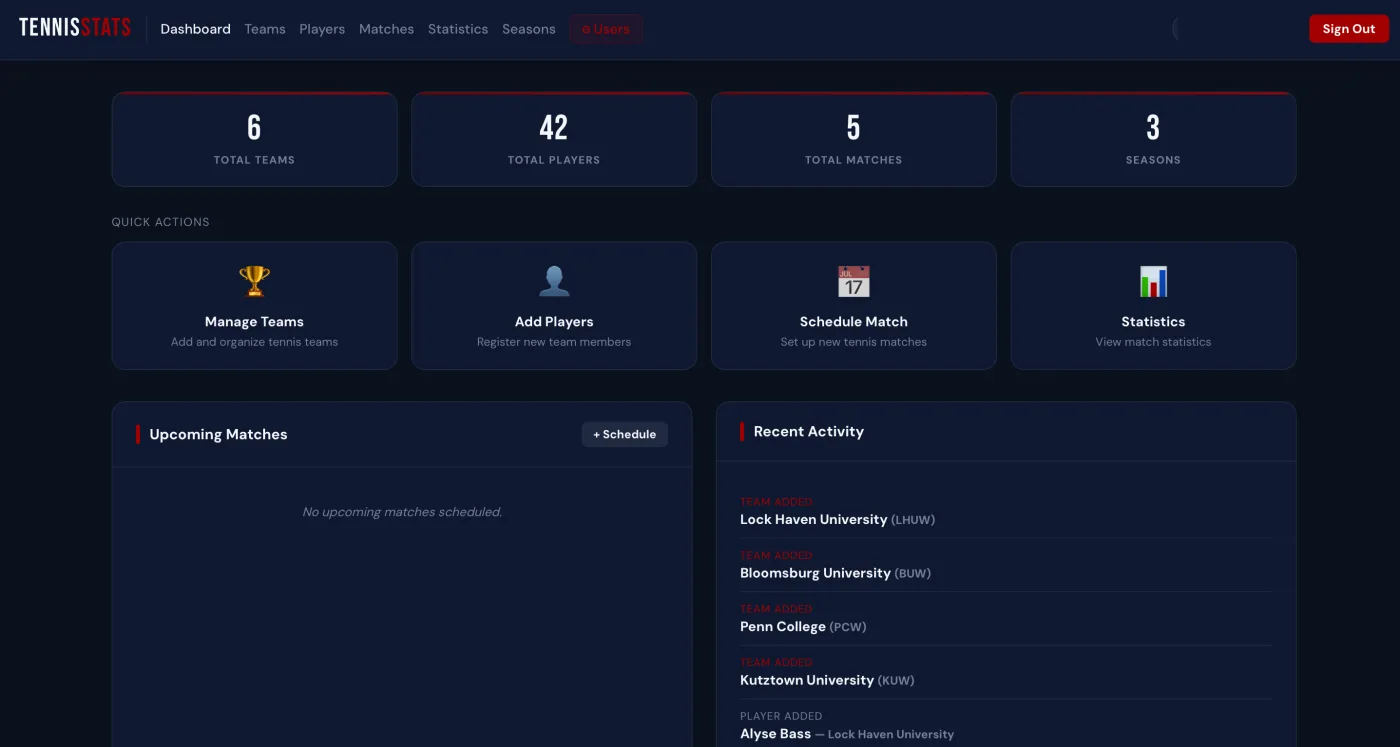The image size is (1400, 747).
Task: Select the Total Matches stat card
Action: [x=853, y=139]
